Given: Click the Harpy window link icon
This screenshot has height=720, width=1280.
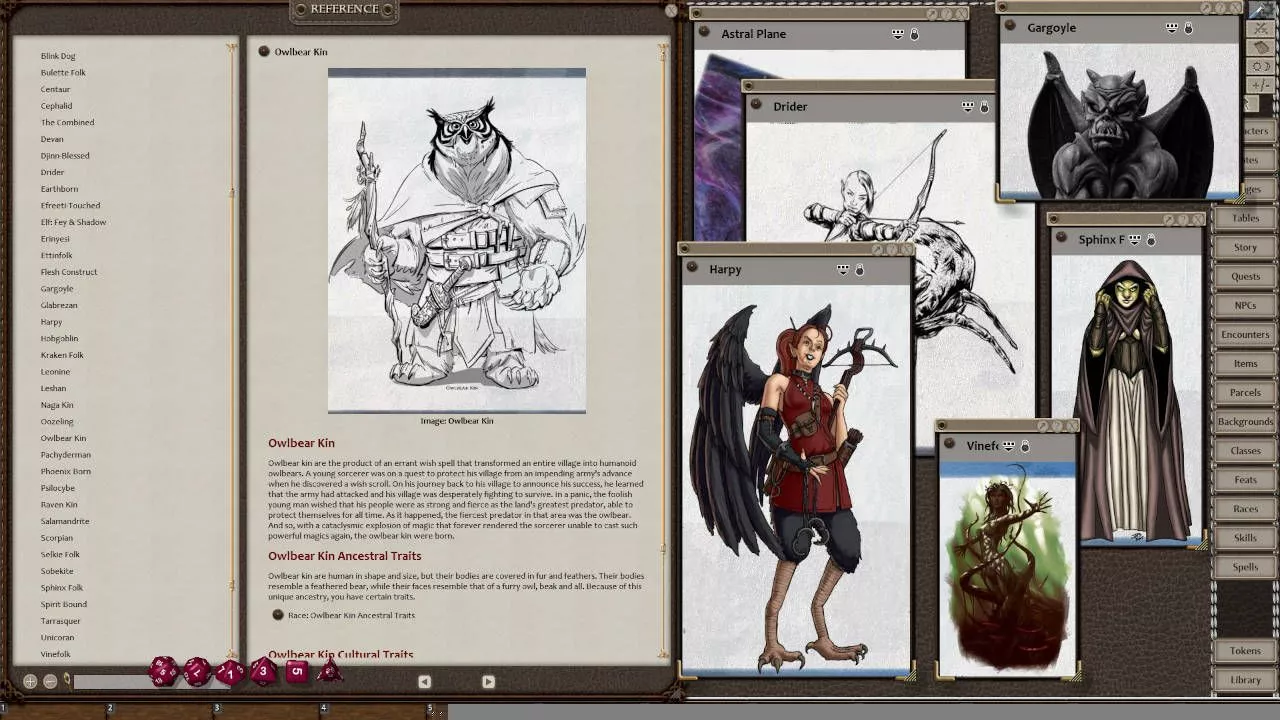Looking at the screenshot, I should (x=692, y=268).
